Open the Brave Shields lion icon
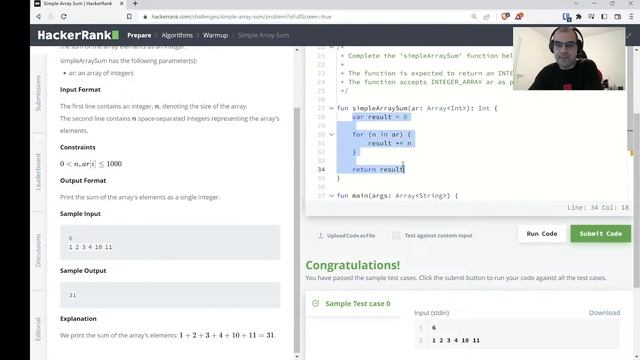Image resolution: width=640 pixels, height=360 pixels. coord(505,16)
